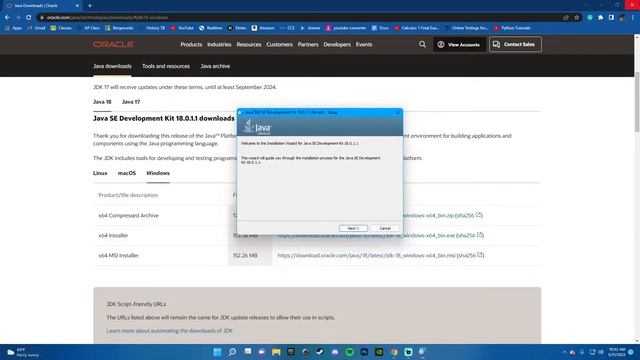
Task: Open a new browser tab
Action: point(90,6)
